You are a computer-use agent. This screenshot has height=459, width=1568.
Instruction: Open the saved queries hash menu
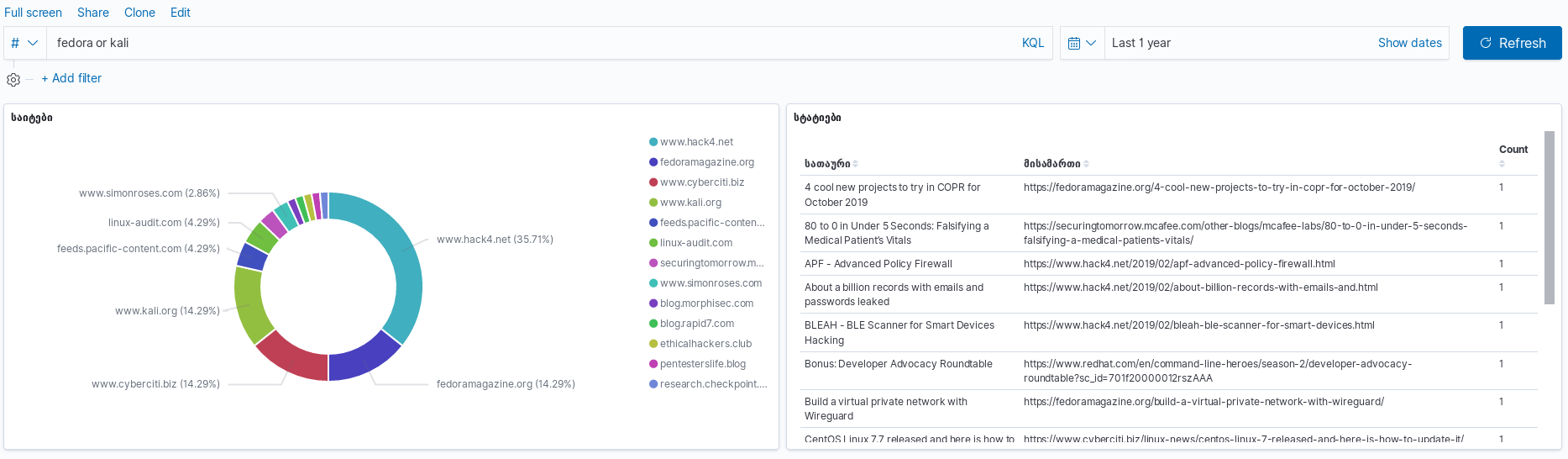click(x=24, y=43)
